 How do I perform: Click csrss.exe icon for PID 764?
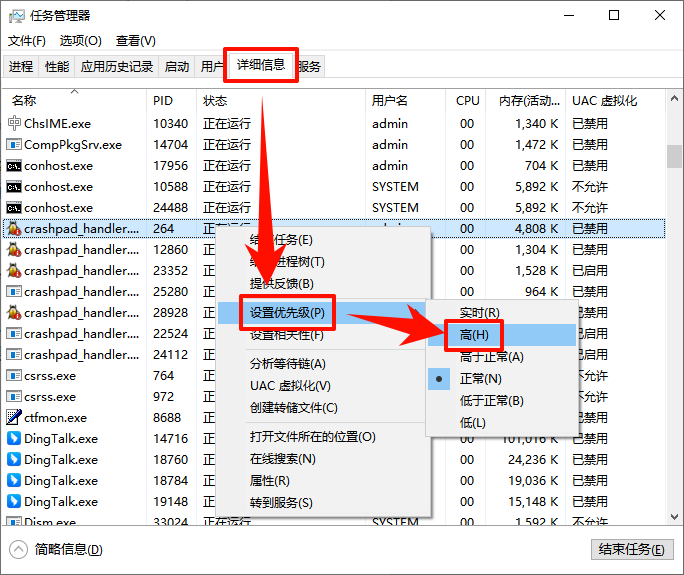coord(14,376)
